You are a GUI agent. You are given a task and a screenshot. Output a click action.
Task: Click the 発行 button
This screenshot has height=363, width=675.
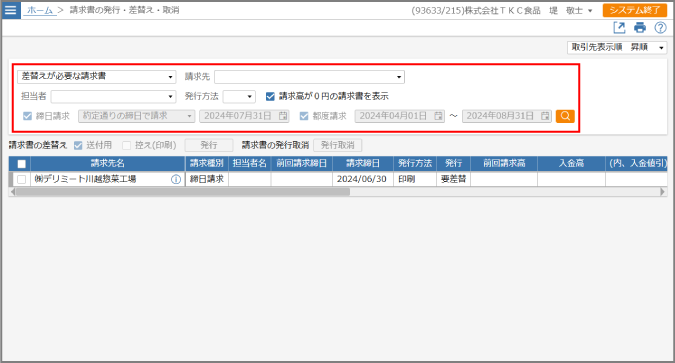click(209, 146)
